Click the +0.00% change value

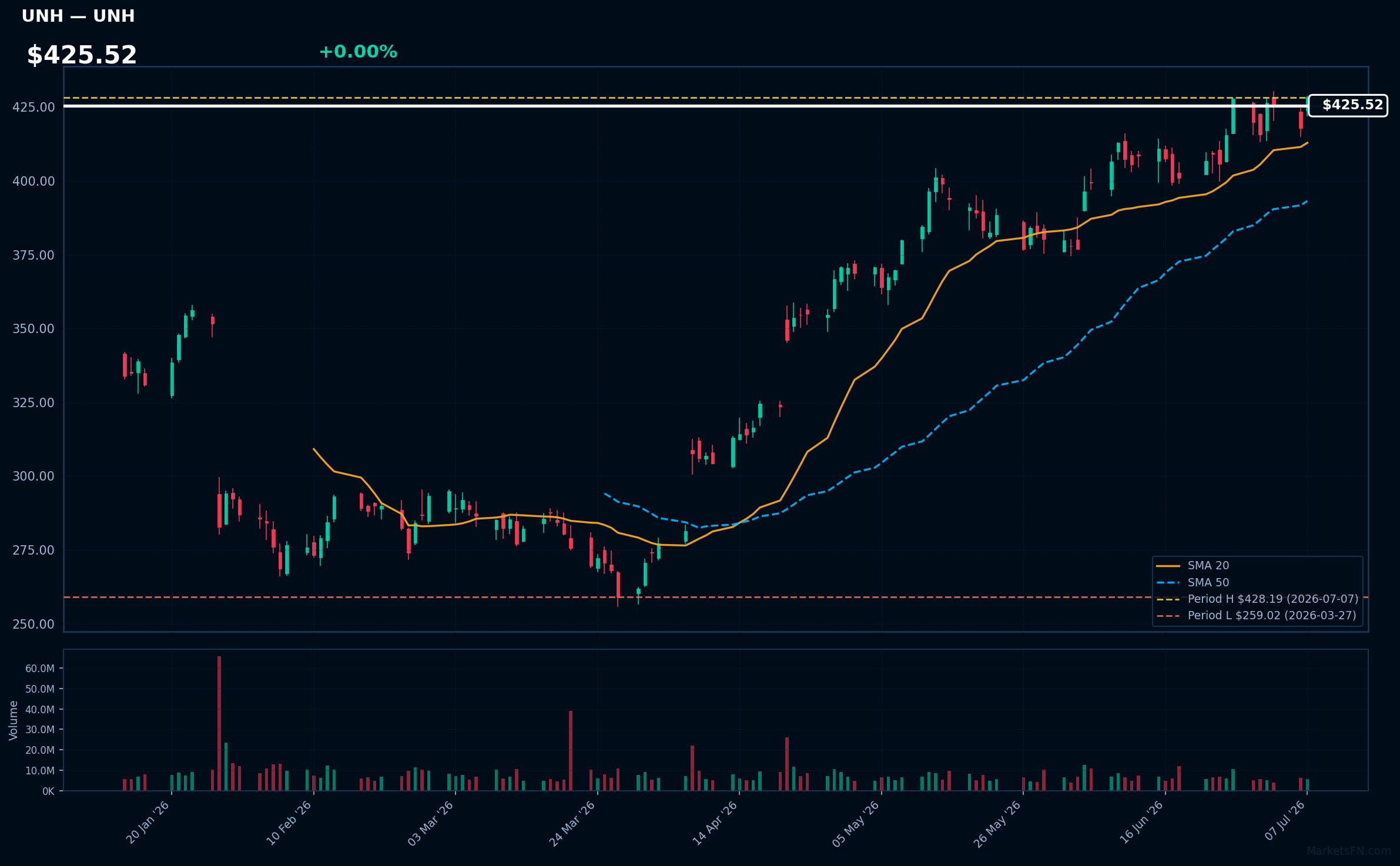point(358,52)
